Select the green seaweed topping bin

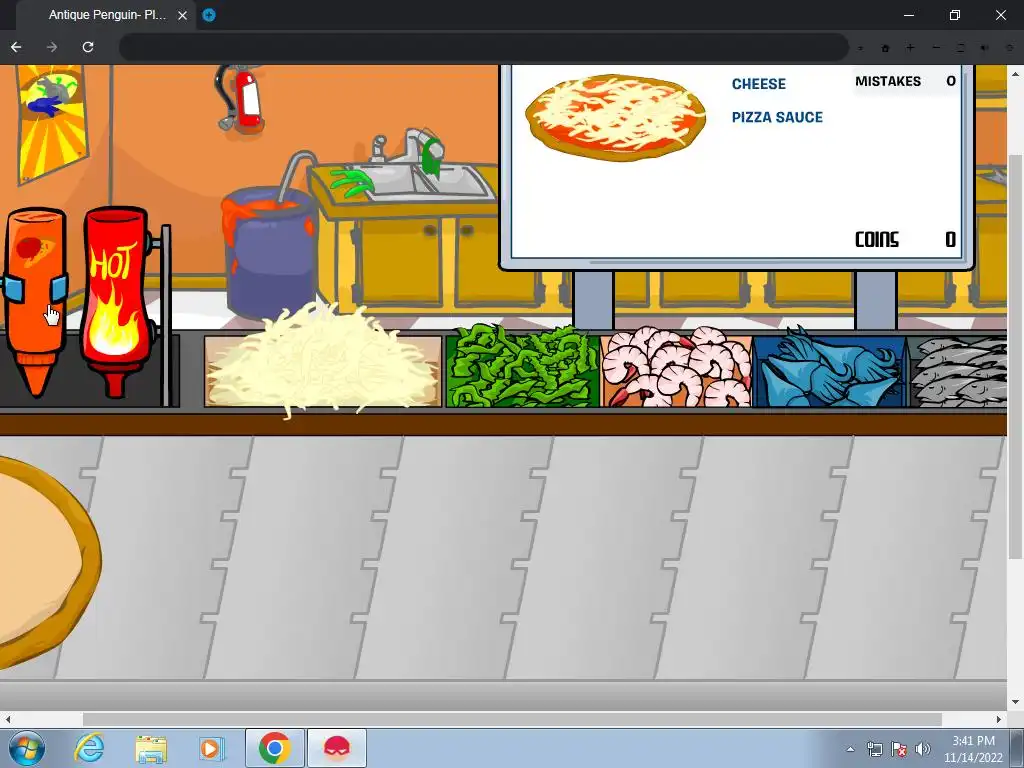(x=522, y=368)
